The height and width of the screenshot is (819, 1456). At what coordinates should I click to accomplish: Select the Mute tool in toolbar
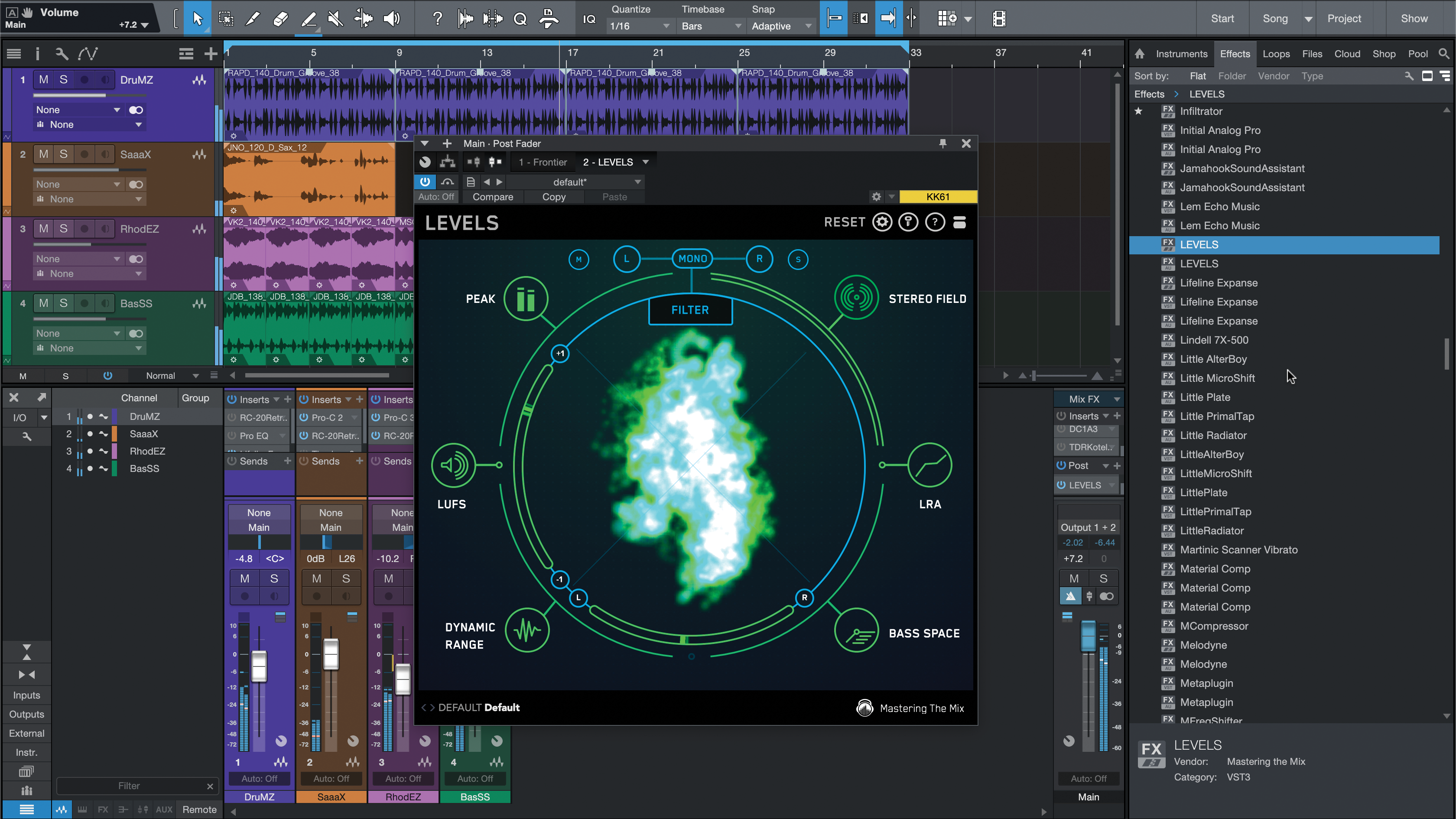[x=335, y=19]
